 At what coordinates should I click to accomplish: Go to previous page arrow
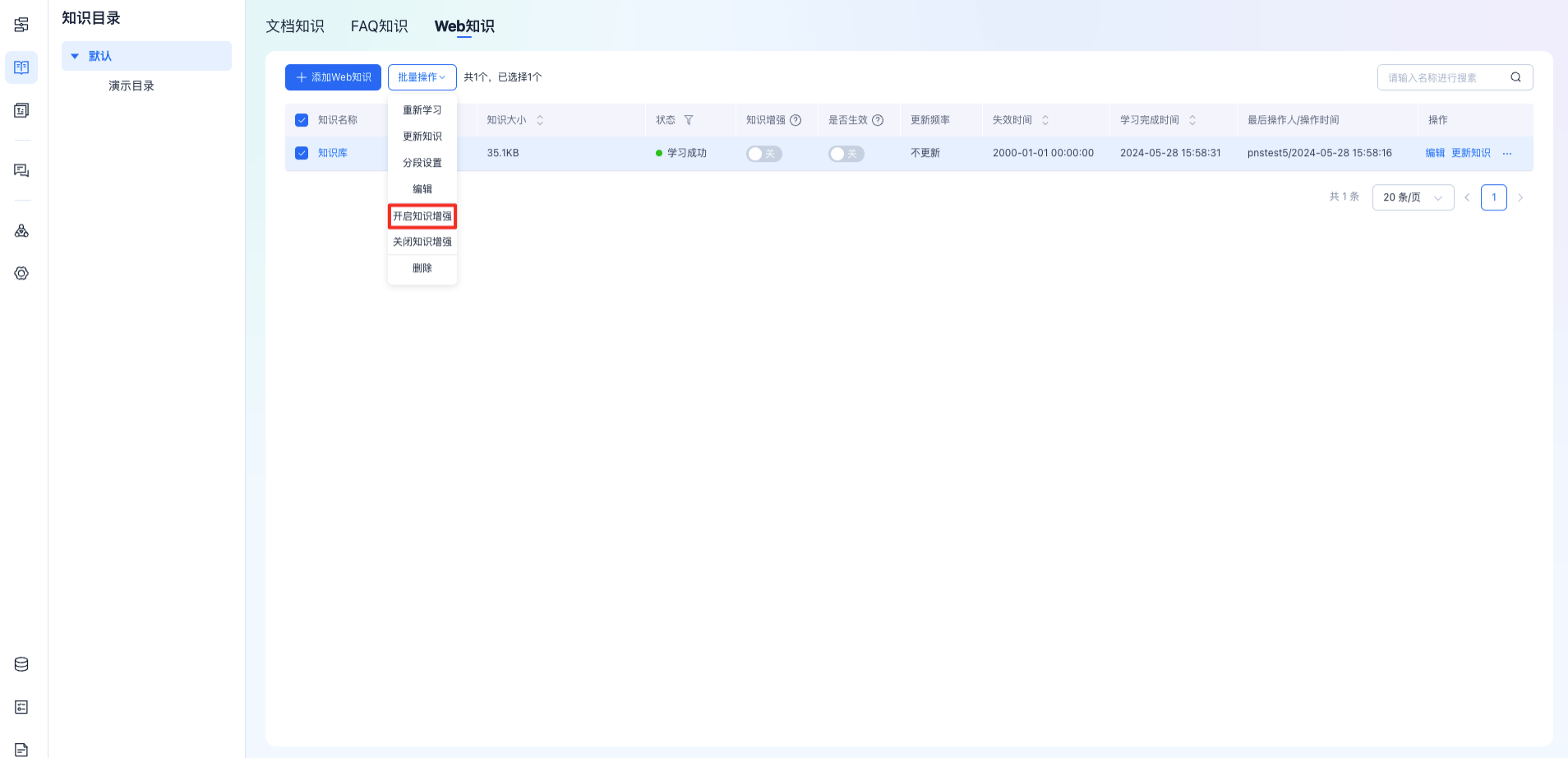(x=1467, y=197)
